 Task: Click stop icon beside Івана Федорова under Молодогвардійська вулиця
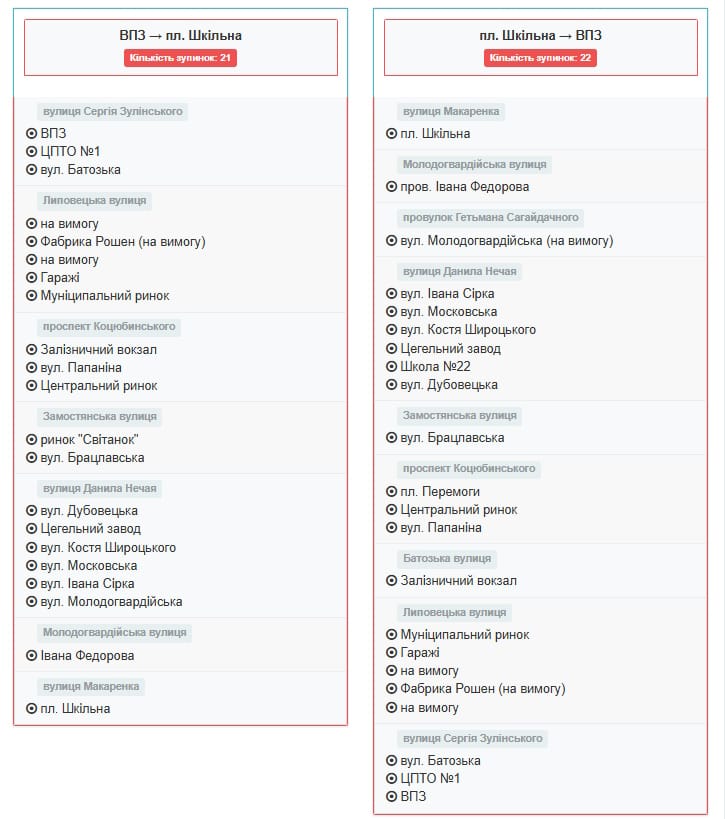pos(32,656)
